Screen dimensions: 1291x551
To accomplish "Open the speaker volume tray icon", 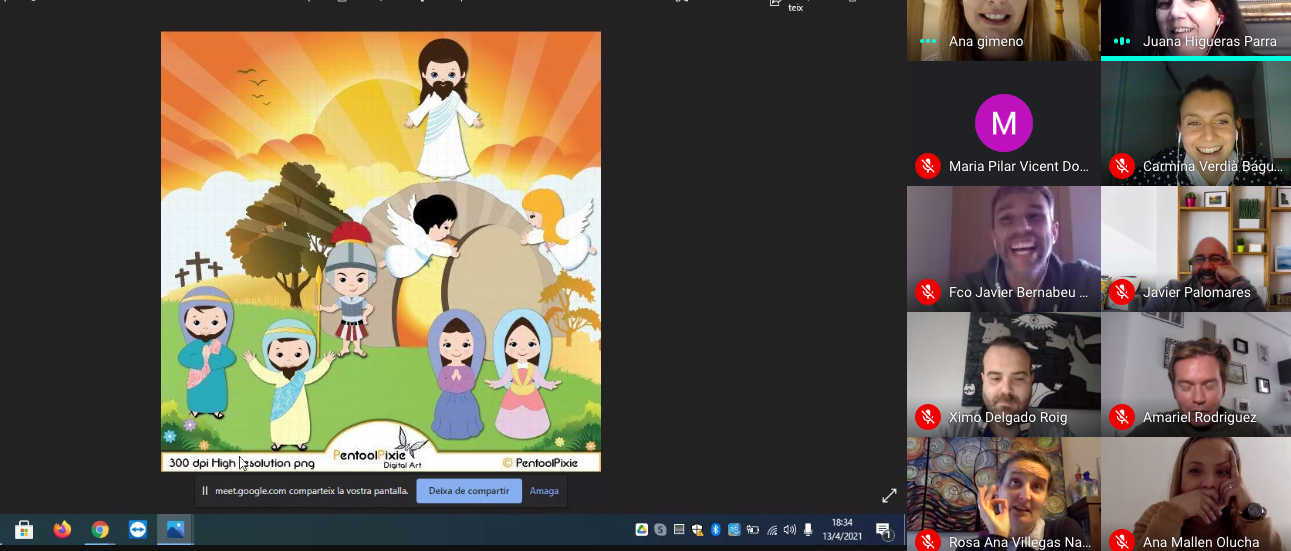I will coord(789,529).
